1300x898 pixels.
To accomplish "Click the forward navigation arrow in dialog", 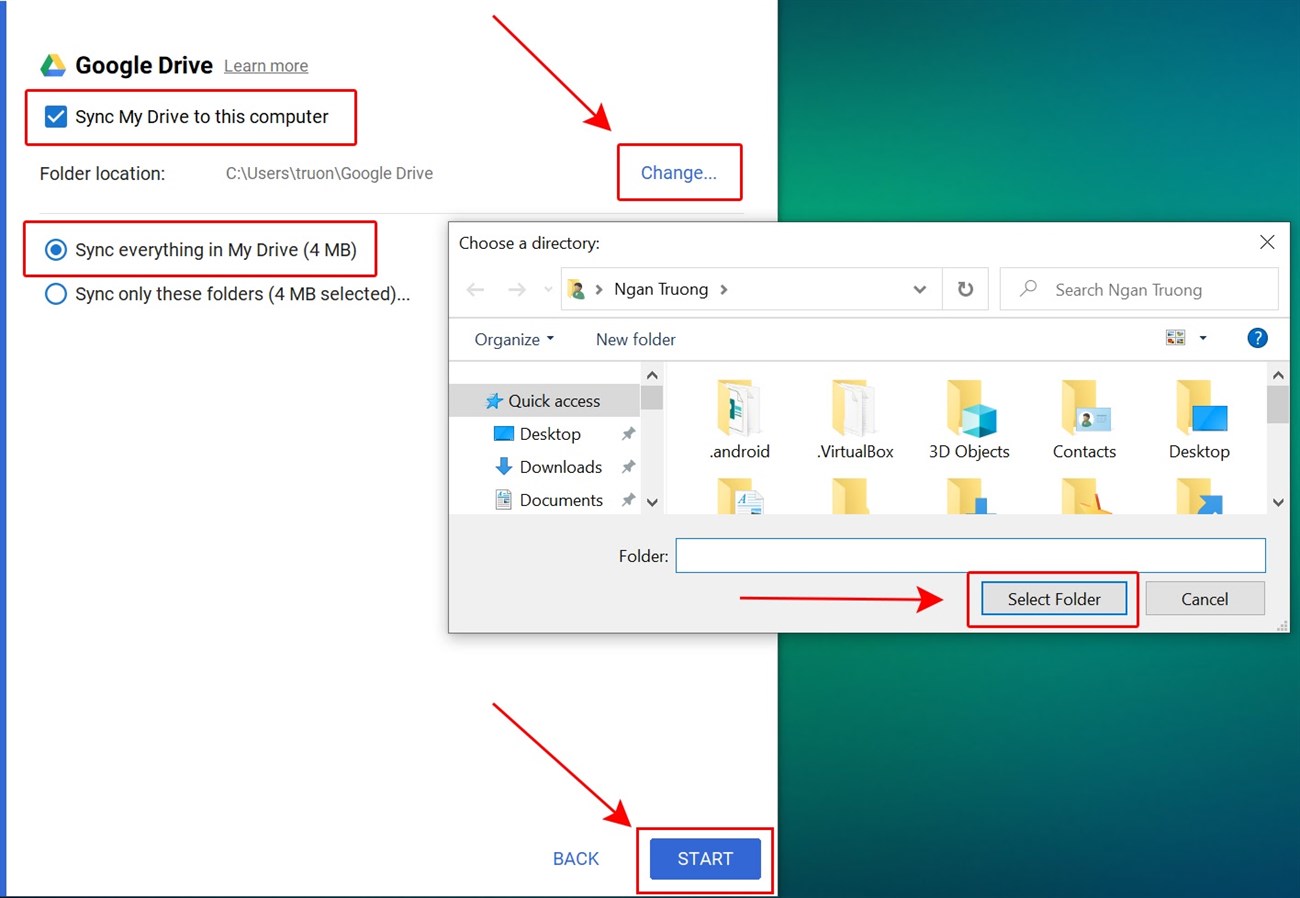I will [x=517, y=290].
